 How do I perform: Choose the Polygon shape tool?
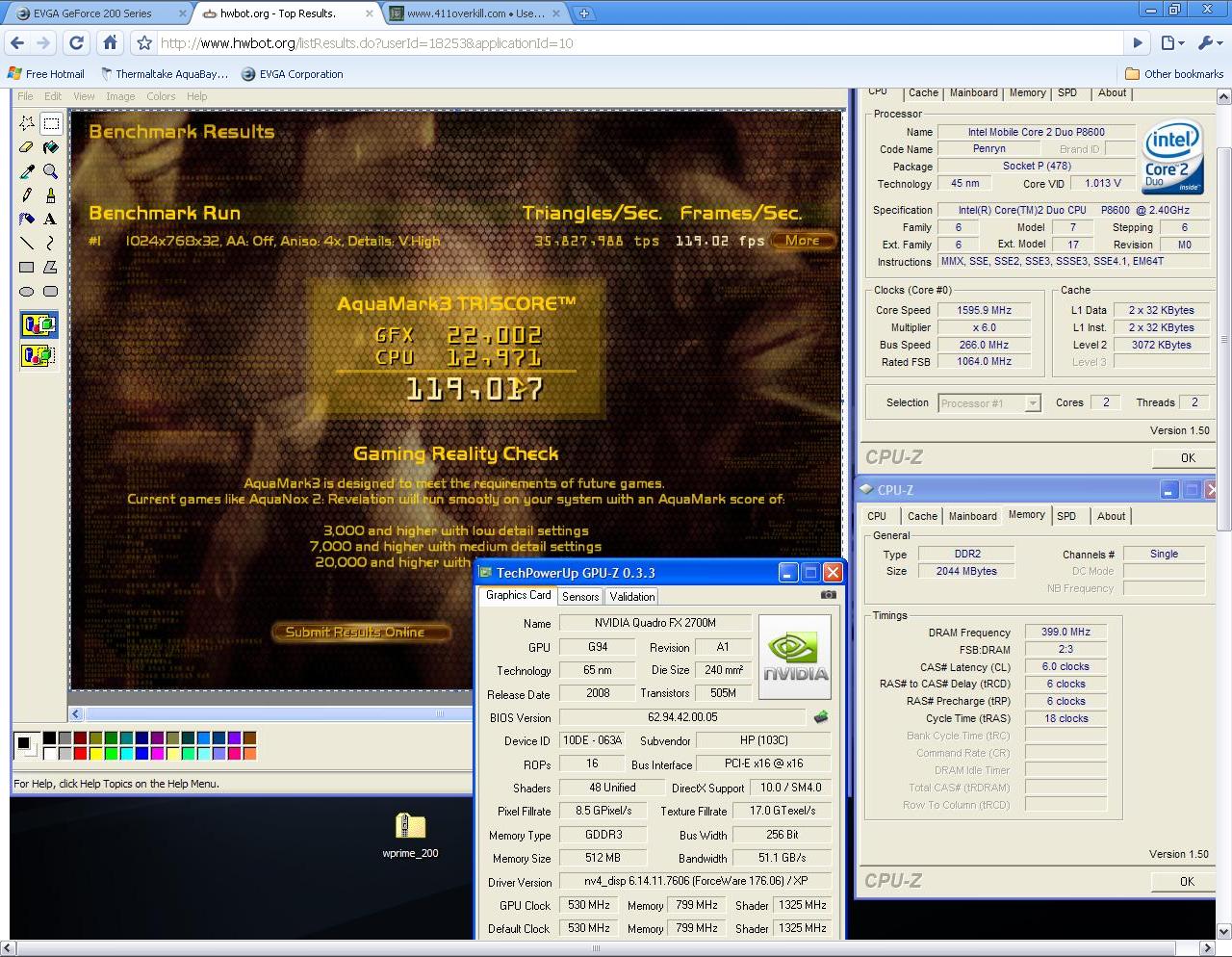[51, 268]
